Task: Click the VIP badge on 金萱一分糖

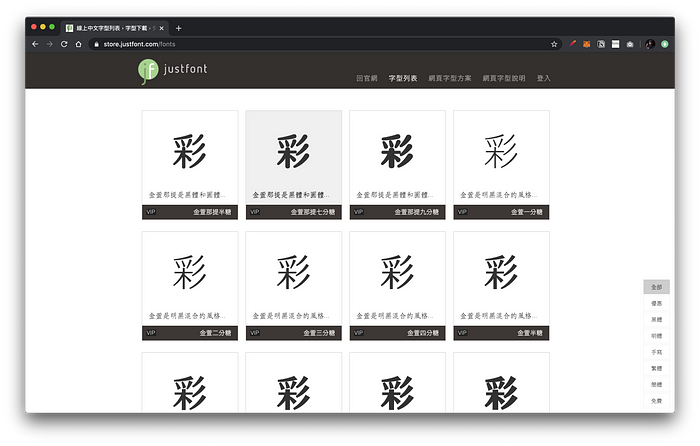Action: pos(462,212)
